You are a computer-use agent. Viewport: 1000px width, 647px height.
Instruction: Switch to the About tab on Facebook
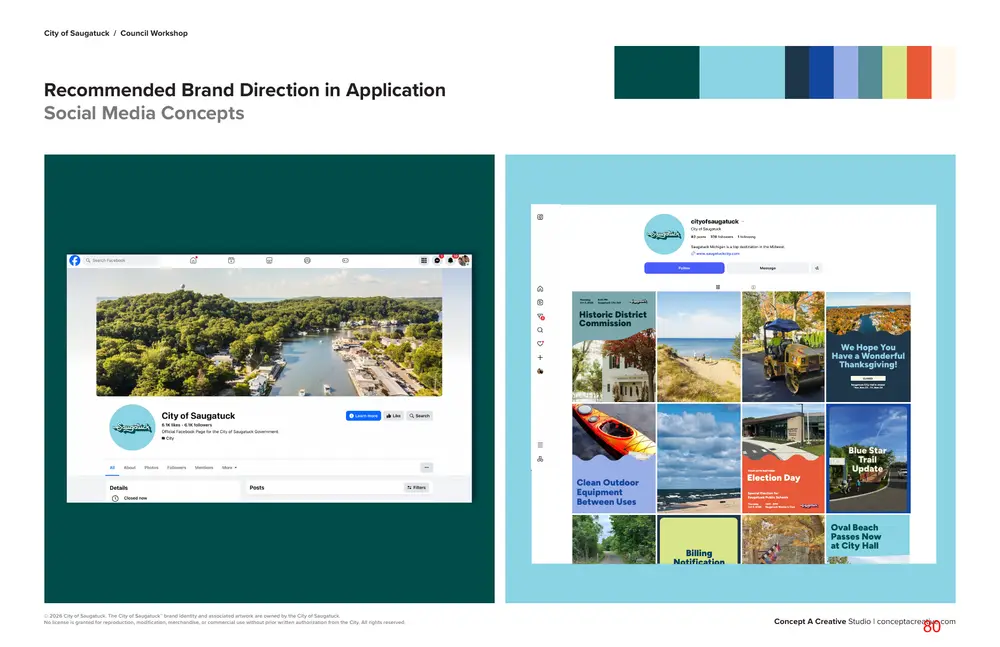click(129, 468)
